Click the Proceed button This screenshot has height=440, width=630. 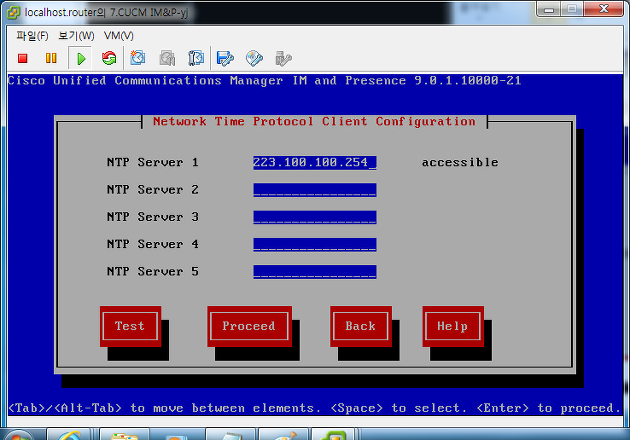249,326
